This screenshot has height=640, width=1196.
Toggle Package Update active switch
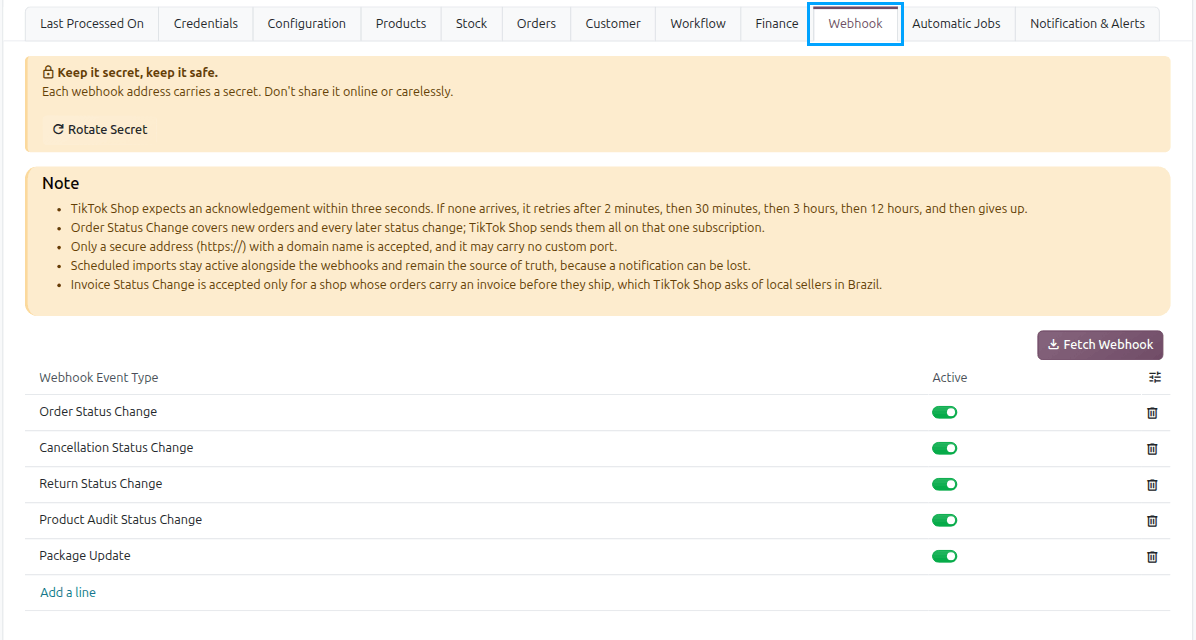click(944, 556)
